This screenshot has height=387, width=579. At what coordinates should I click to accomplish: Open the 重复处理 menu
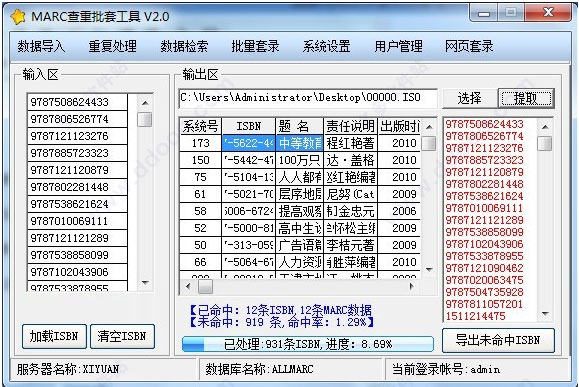(113, 46)
